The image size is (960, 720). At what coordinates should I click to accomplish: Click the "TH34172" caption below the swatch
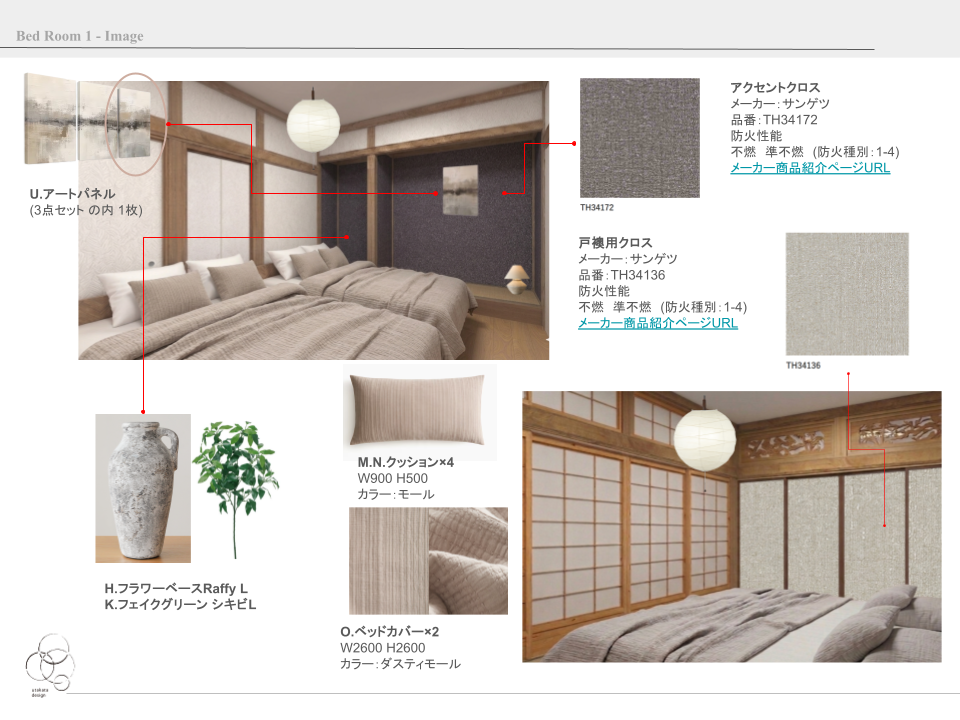pos(597,208)
